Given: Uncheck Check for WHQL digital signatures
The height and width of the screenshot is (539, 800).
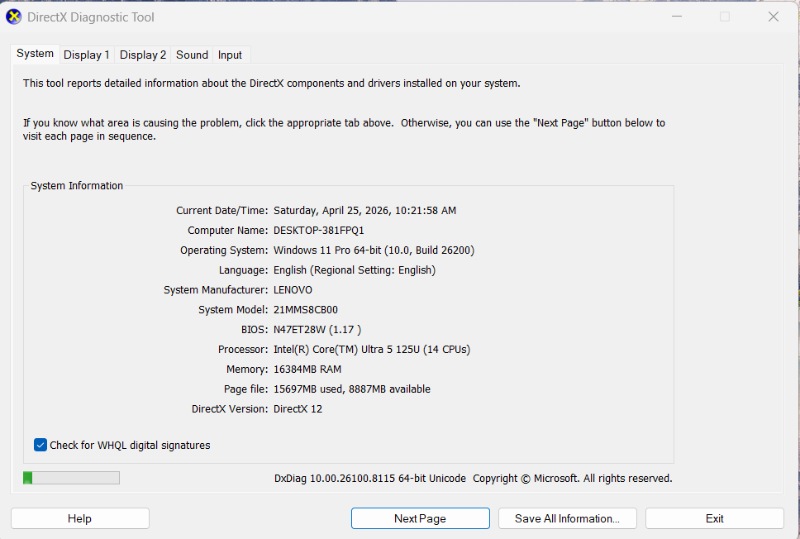Looking at the screenshot, I should (41, 445).
